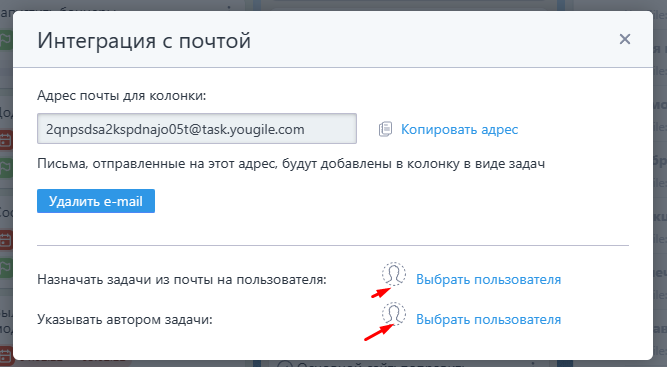Click the column email address field
667x367 pixels.
(197, 128)
